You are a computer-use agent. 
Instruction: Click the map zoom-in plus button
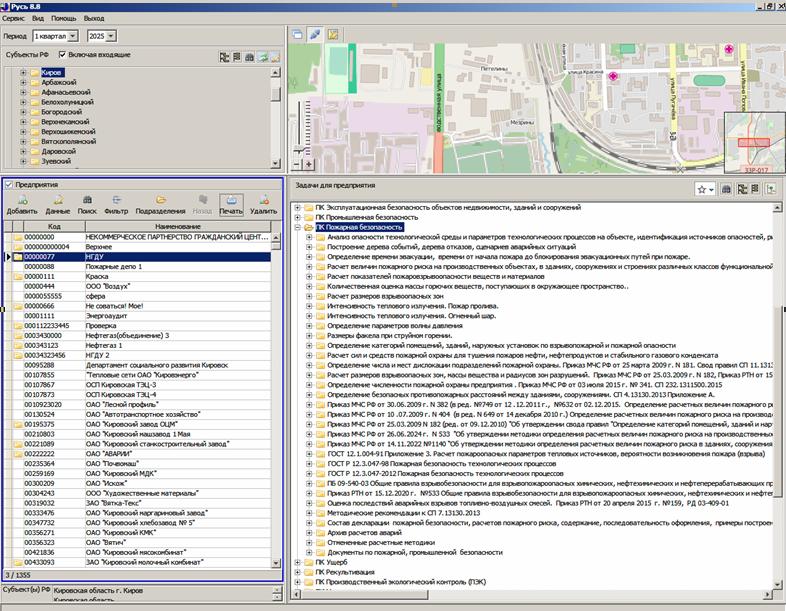coord(309,163)
